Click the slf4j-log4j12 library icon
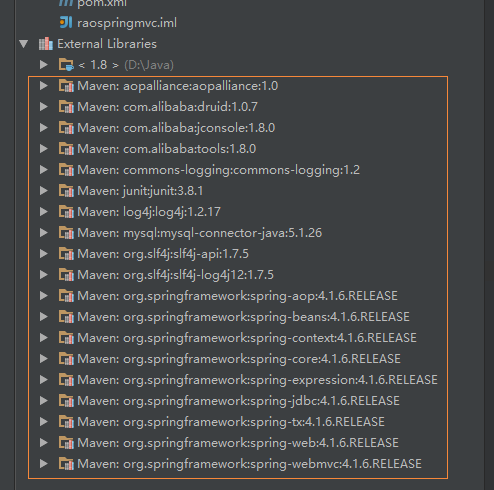 point(66,275)
